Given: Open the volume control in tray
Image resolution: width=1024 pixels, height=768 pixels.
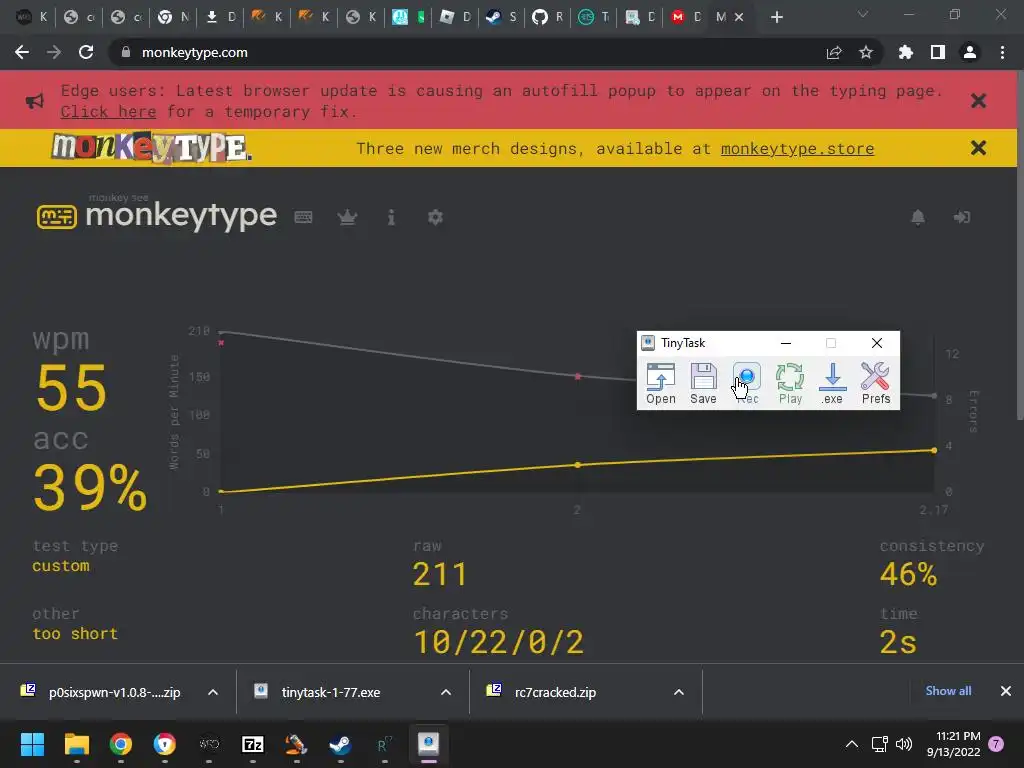Looking at the screenshot, I should 904,744.
